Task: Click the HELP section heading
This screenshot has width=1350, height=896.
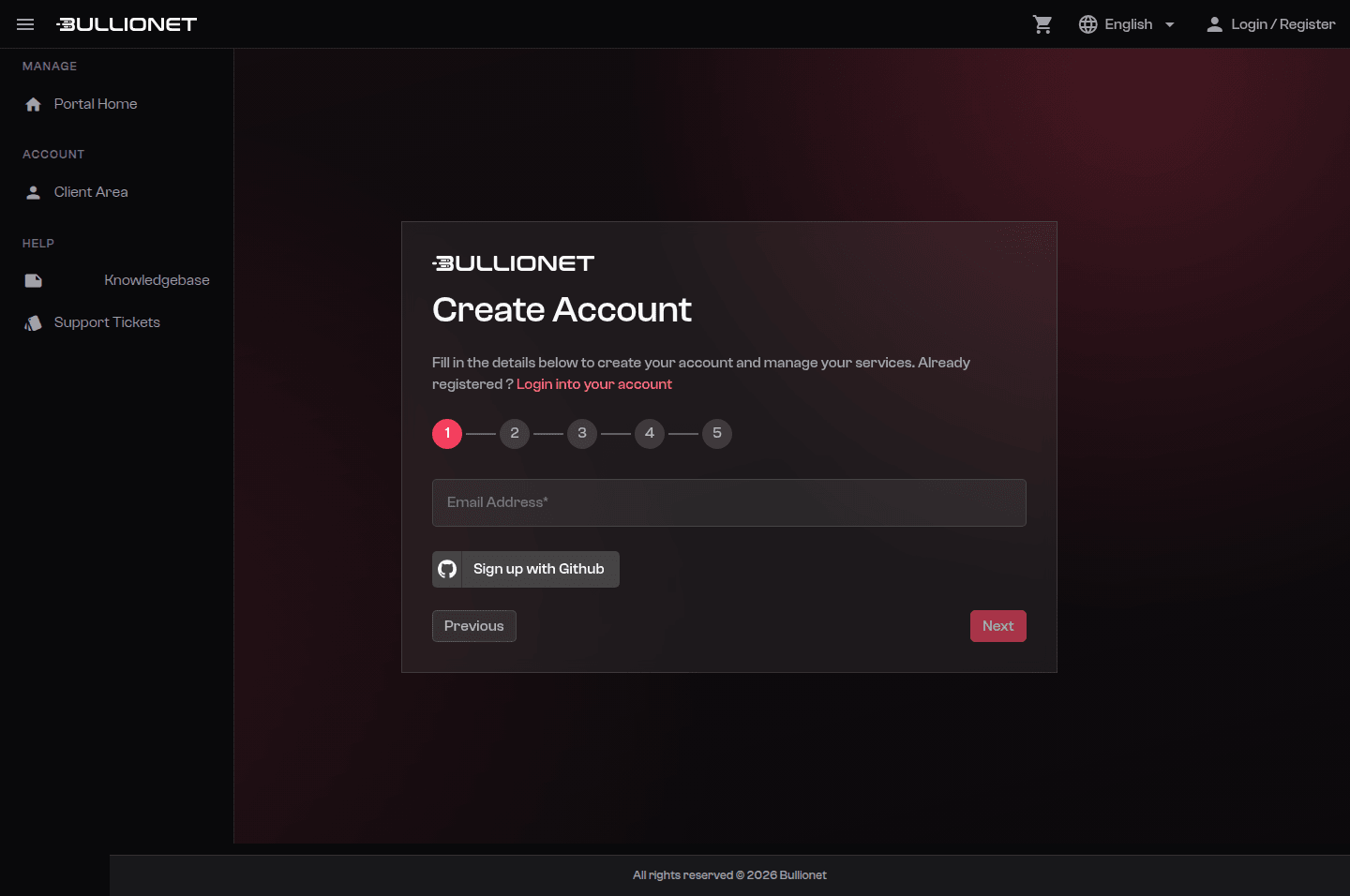Action: [38, 244]
